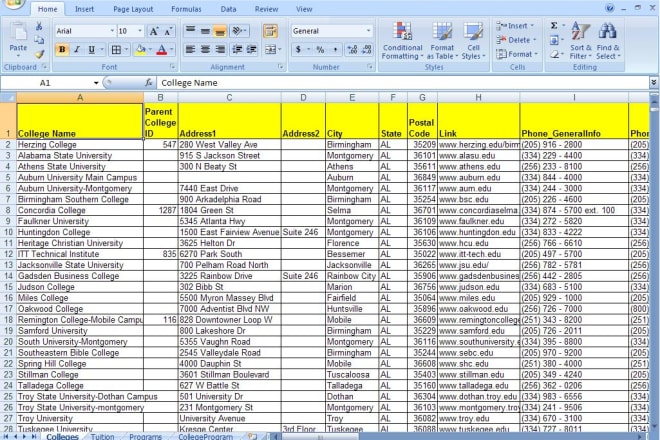
Task: Click the Borders icon
Action: [x=116, y=50]
